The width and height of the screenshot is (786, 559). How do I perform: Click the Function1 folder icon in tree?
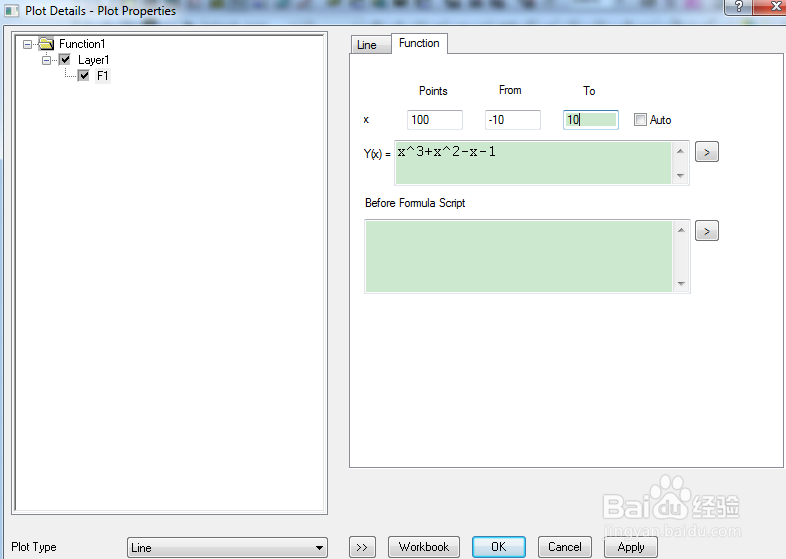(46, 44)
